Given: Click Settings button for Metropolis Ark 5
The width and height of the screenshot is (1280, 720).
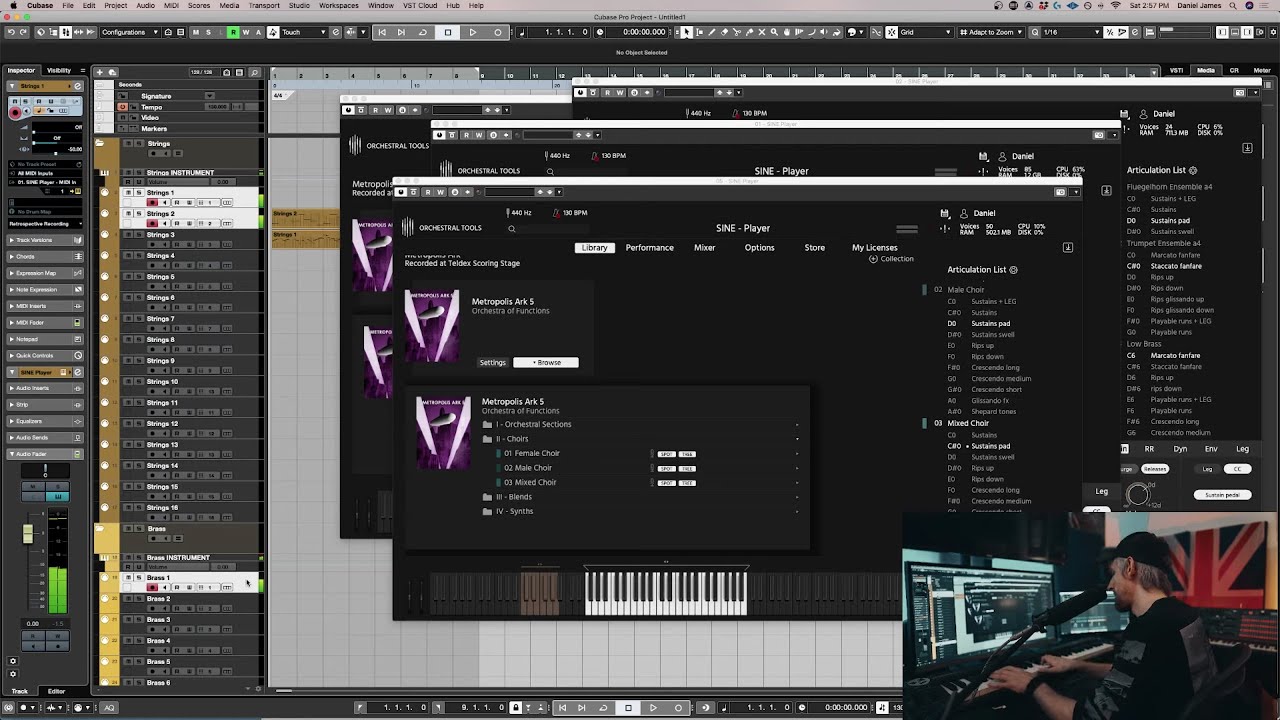Looking at the screenshot, I should [x=492, y=362].
